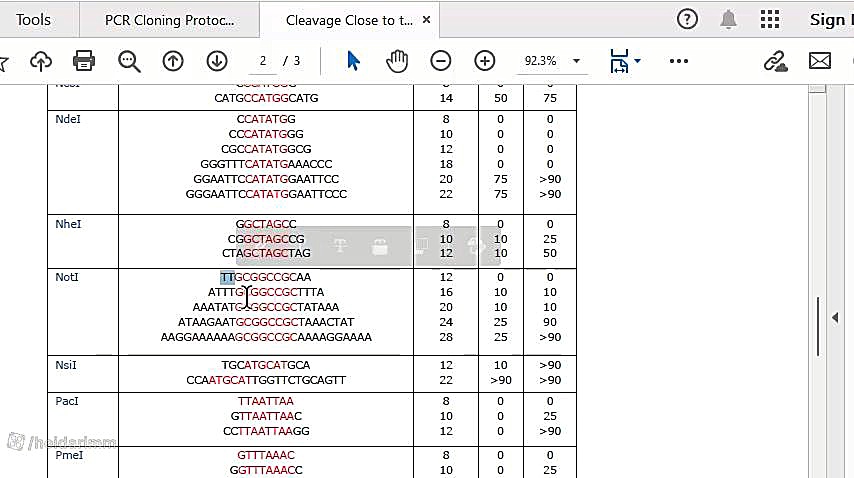
Task: Click the NheI enzyme name
Action: [x=68, y=224]
